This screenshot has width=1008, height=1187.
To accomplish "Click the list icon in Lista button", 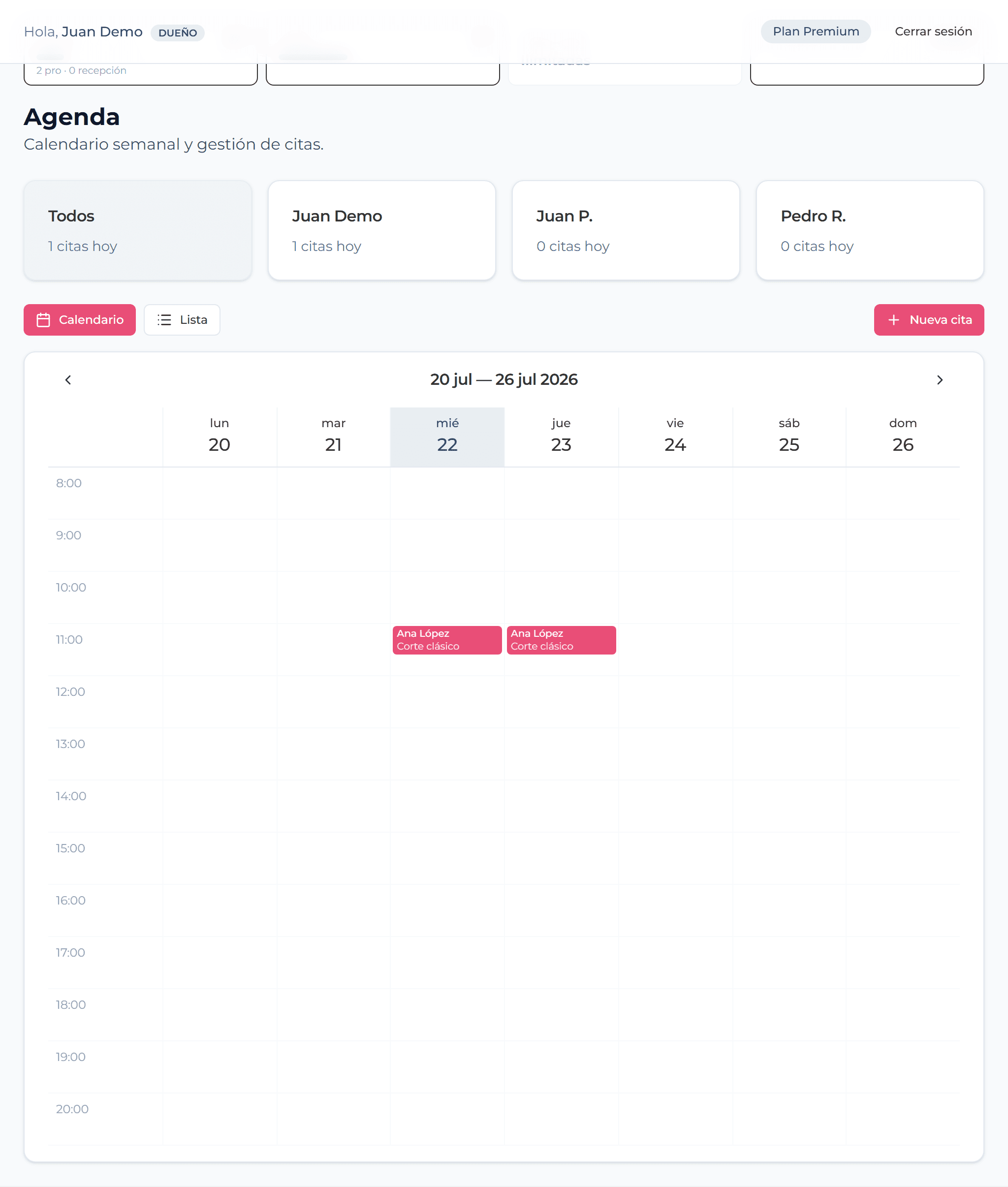I will point(164,320).
